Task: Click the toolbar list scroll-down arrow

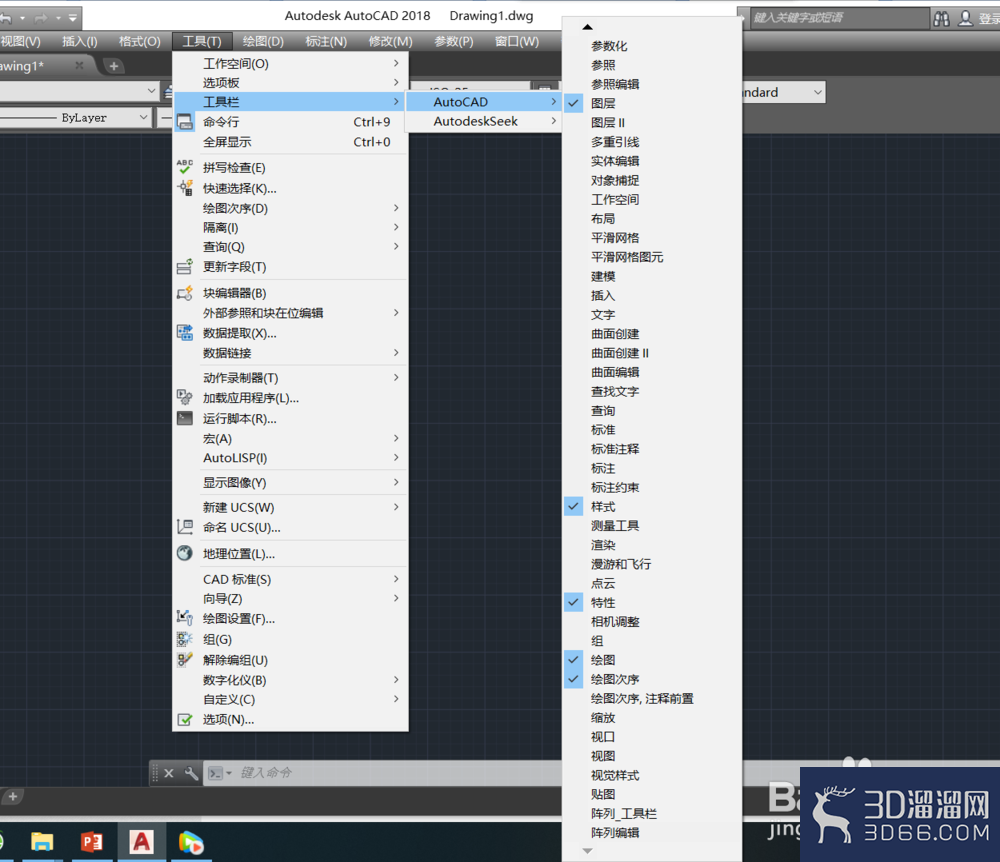Action: (x=587, y=851)
